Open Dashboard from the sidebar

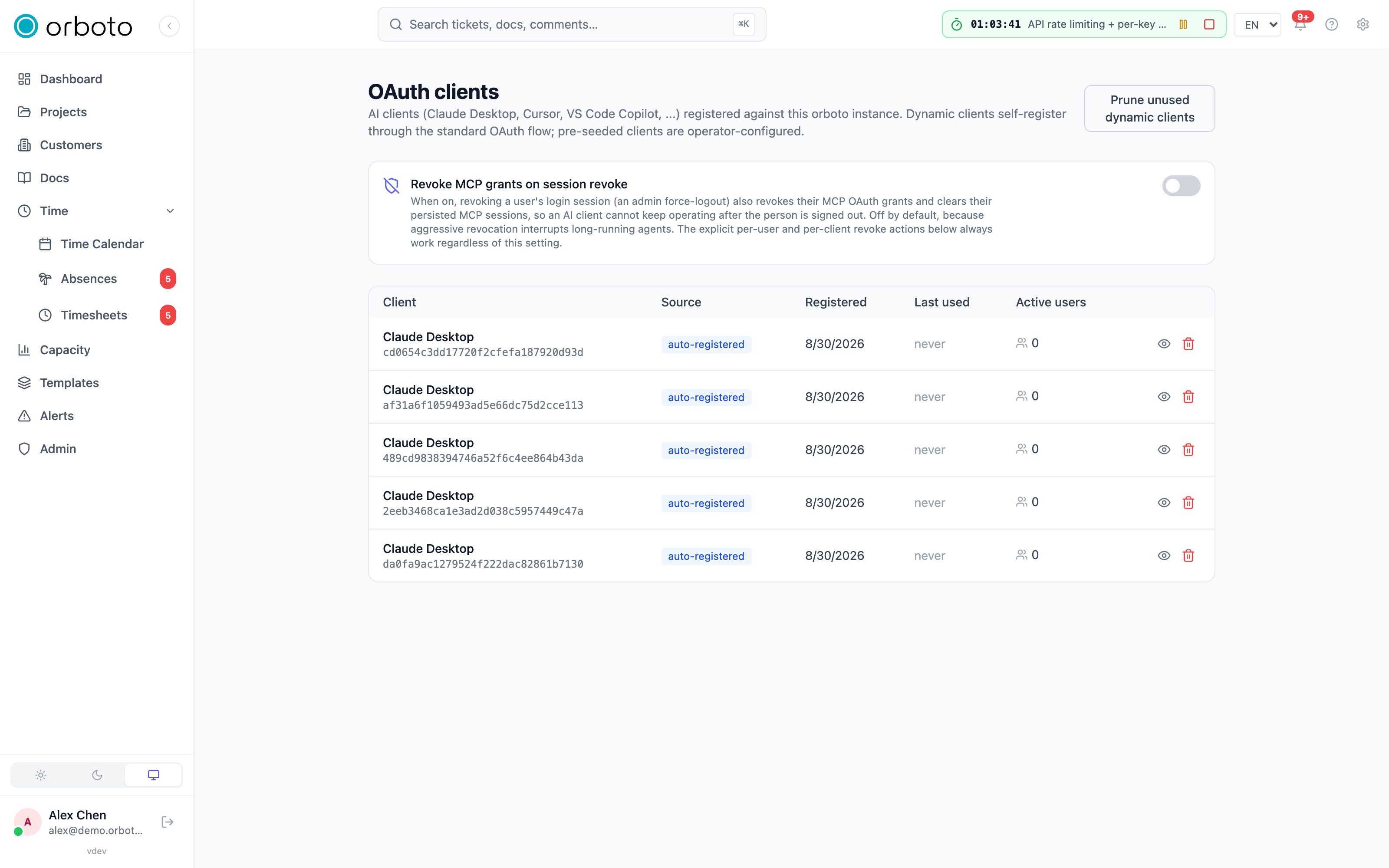[96, 79]
